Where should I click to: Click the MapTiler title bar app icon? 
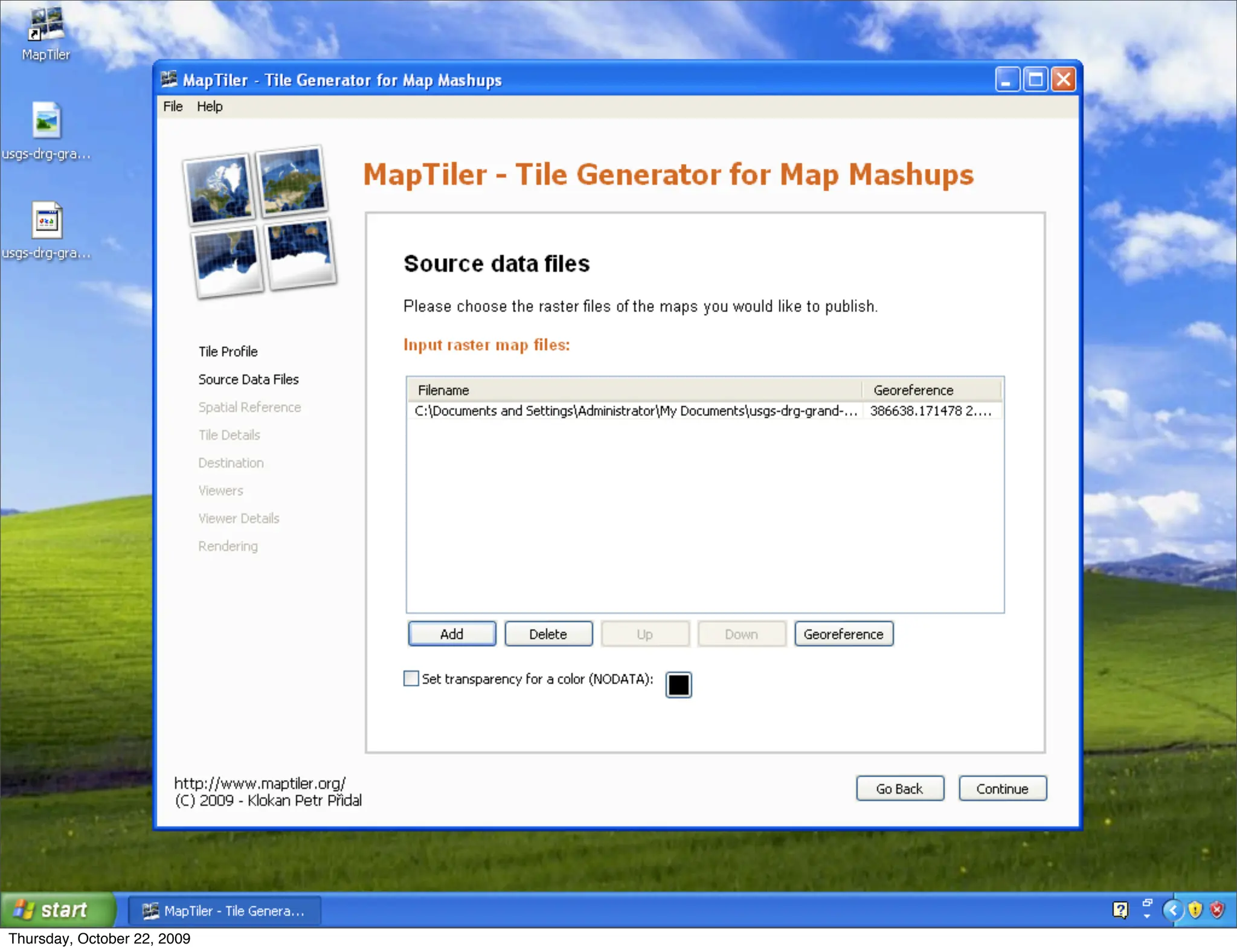(x=169, y=79)
